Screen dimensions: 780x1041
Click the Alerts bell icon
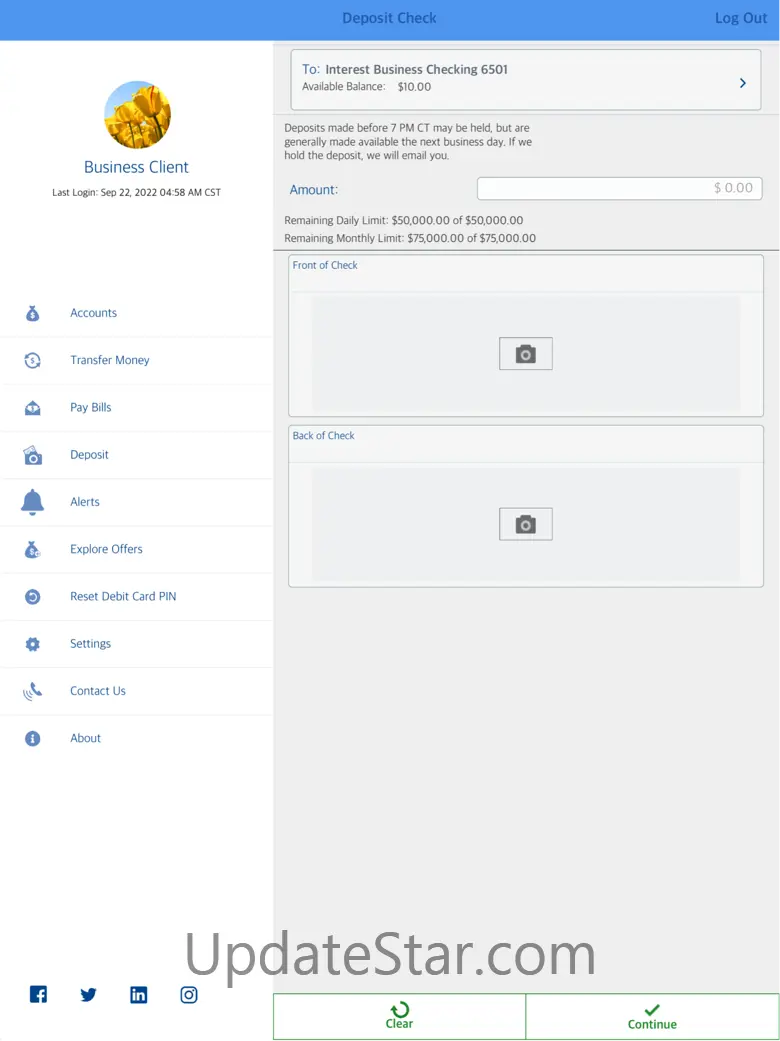point(33,503)
